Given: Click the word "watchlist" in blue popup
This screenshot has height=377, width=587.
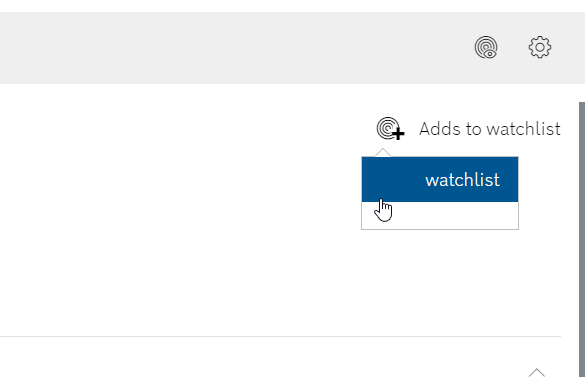Looking at the screenshot, I should point(462,180).
